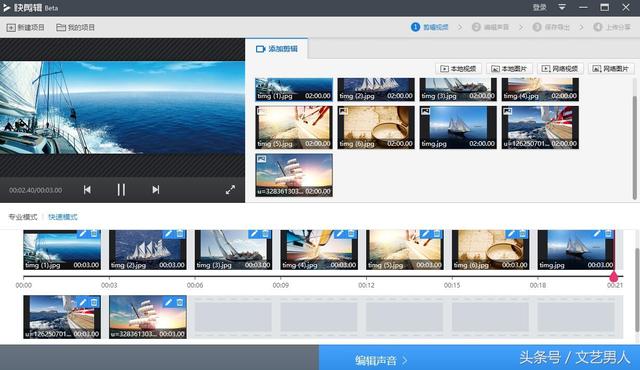Viewport: 640px width, 370px height.
Task: Click first empty clip slot in second timeline row
Action: [233, 317]
